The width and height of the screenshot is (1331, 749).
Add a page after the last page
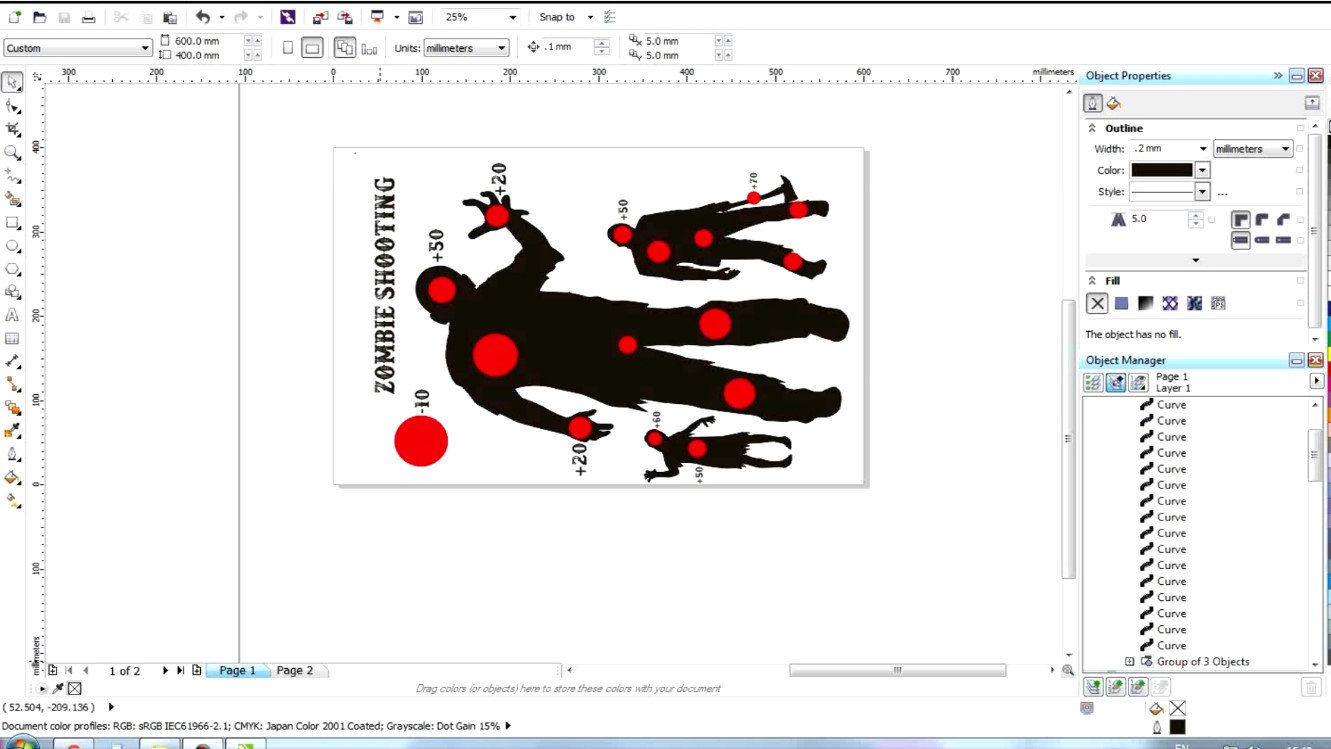197,670
